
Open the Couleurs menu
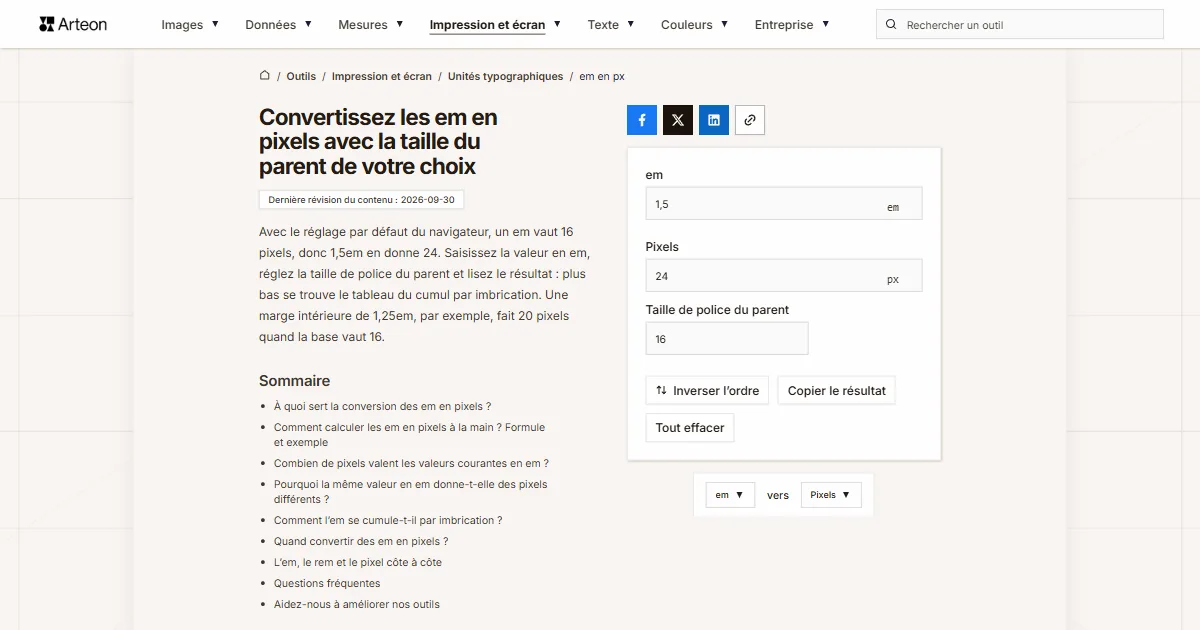(x=695, y=25)
